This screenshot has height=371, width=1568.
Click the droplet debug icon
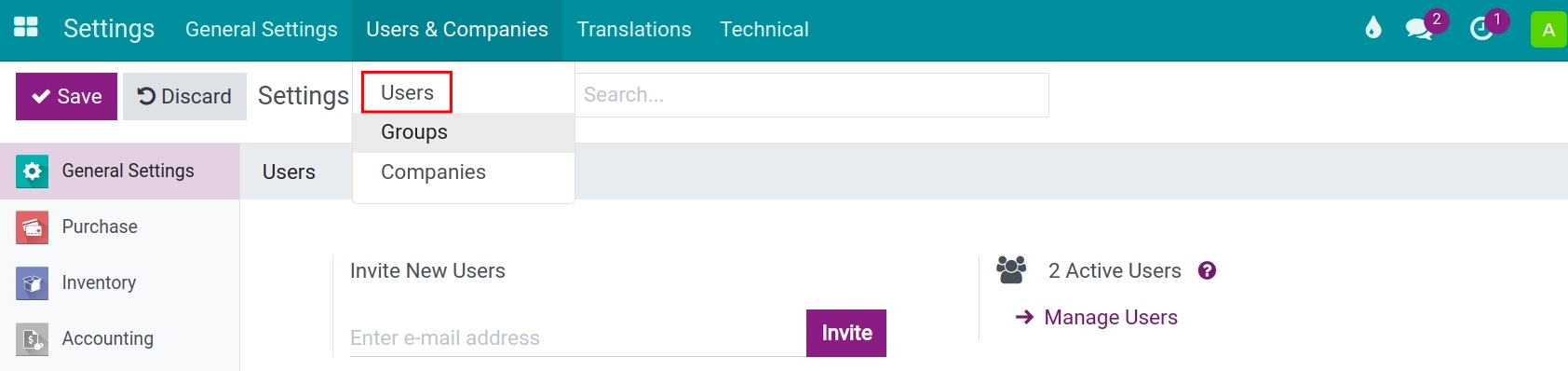tap(1373, 28)
